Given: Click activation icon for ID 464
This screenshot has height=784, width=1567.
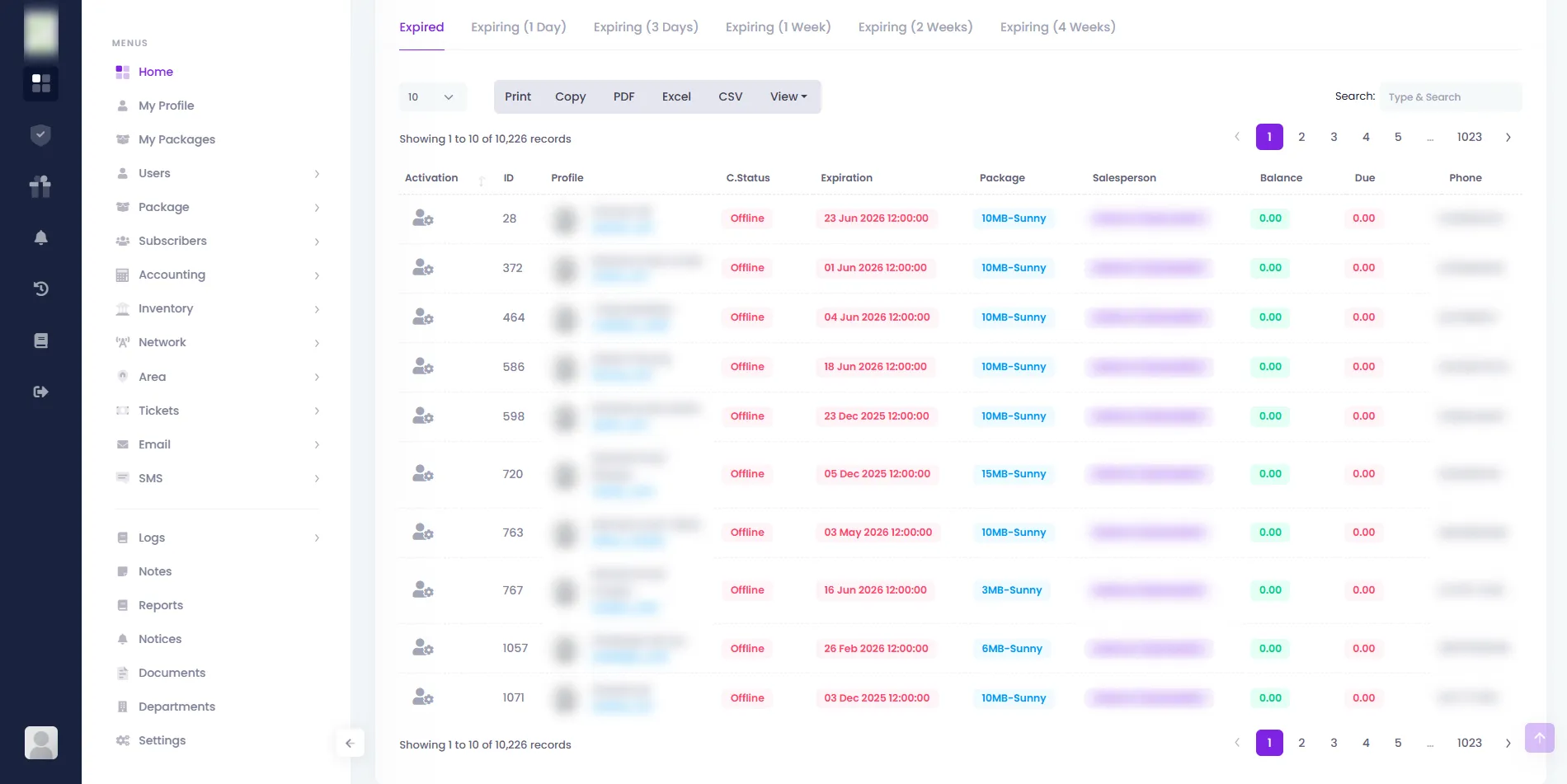Looking at the screenshot, I should [x=423, y=317].
